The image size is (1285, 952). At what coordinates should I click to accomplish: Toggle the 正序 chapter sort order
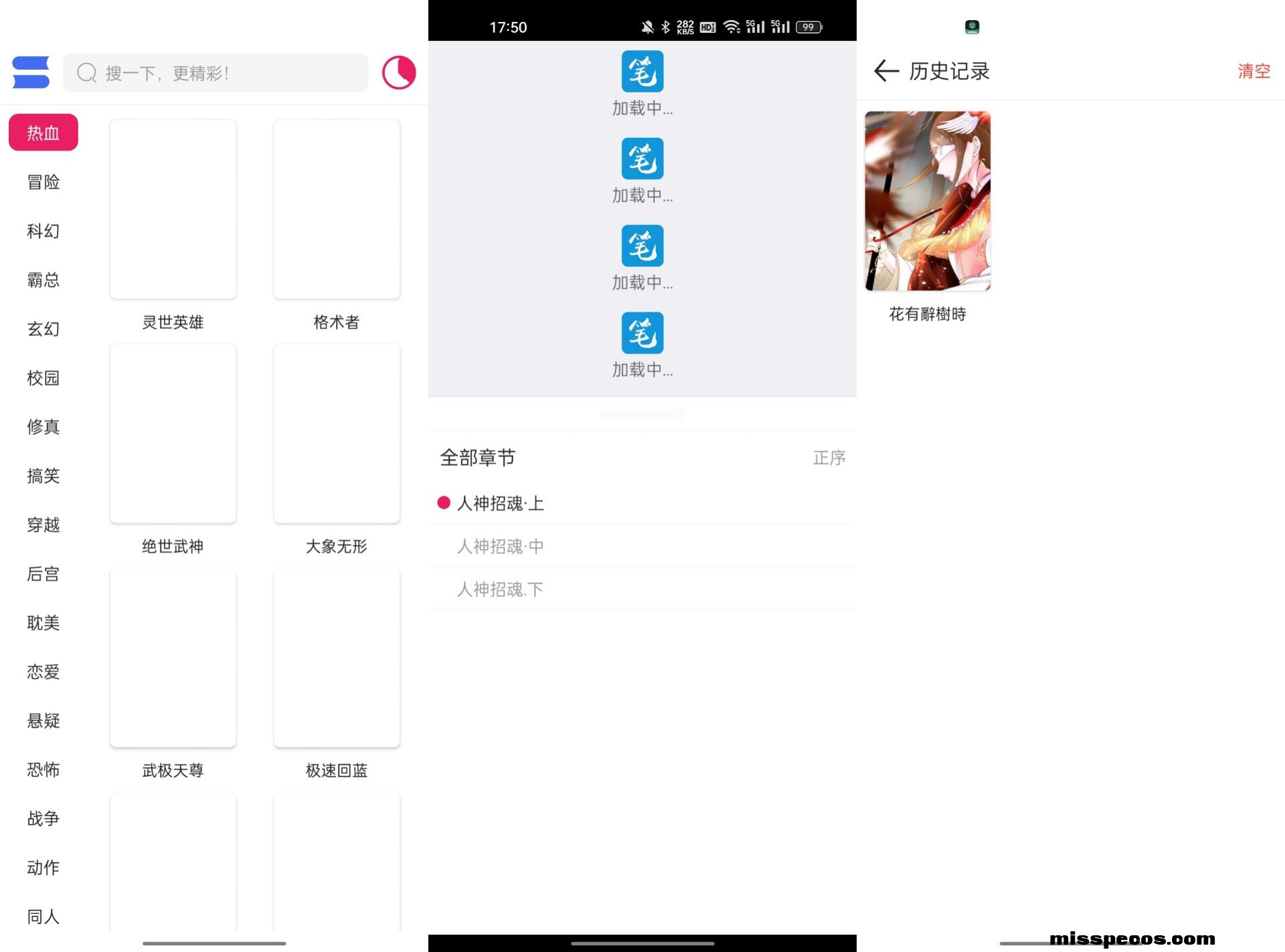point(829,458)
